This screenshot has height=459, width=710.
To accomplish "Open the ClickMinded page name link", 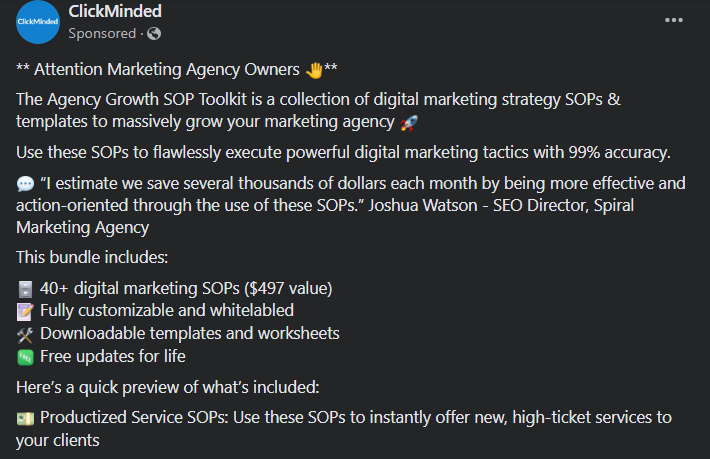I will tap(115, 12).
